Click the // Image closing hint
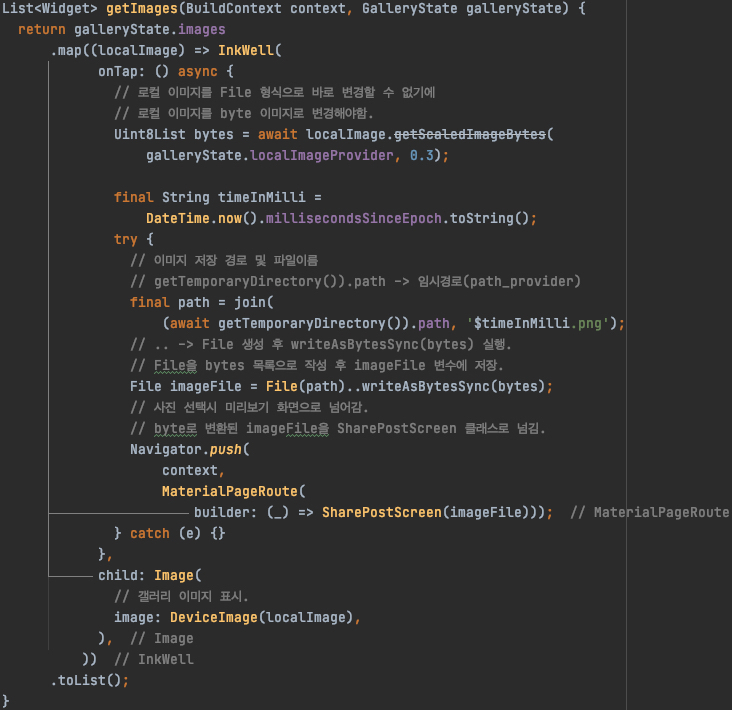Screen dimensions: 732x710 pos(162,639)
